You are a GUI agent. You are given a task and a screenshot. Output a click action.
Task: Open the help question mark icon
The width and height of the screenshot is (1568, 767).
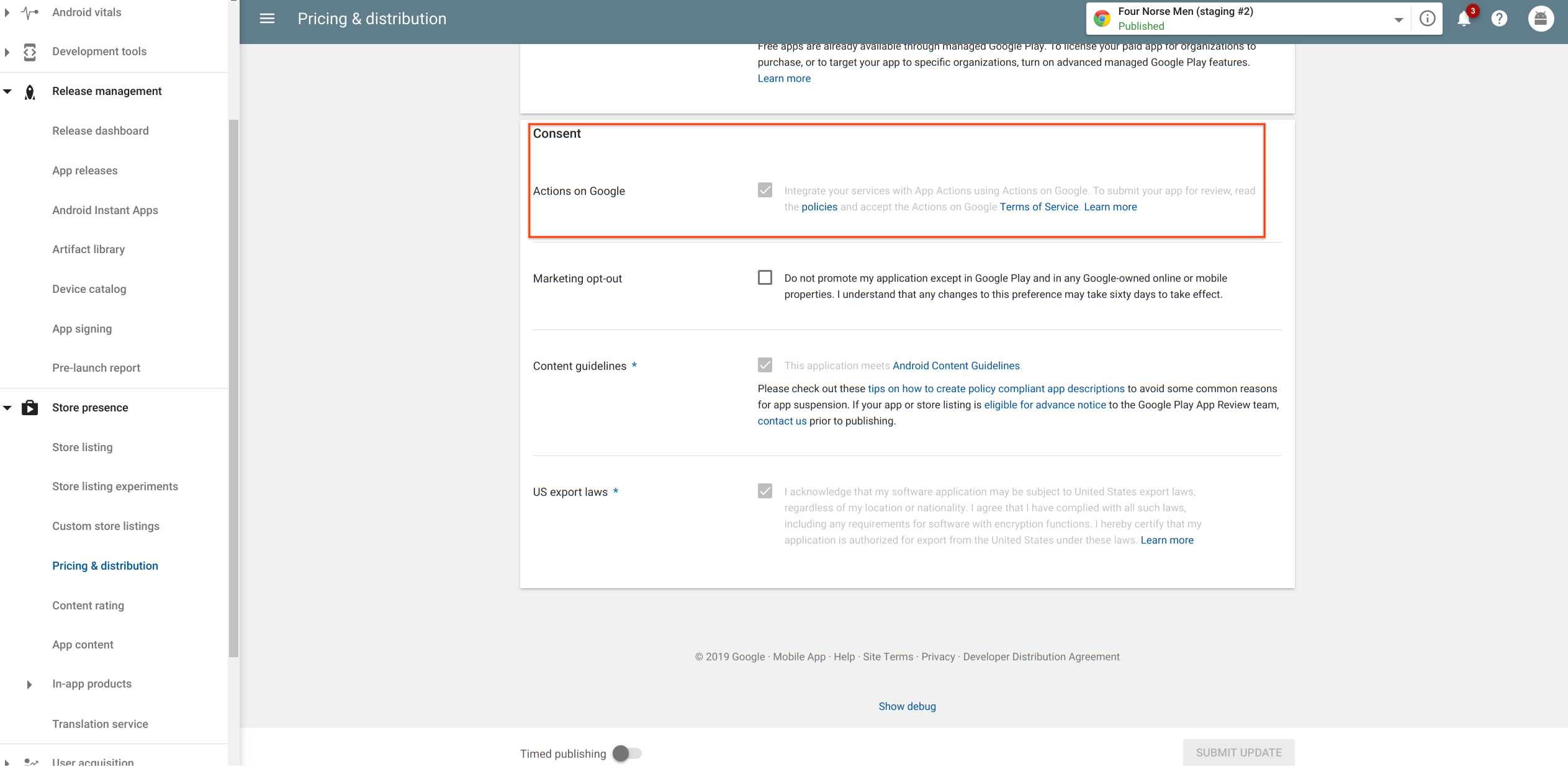(1499, 19)
